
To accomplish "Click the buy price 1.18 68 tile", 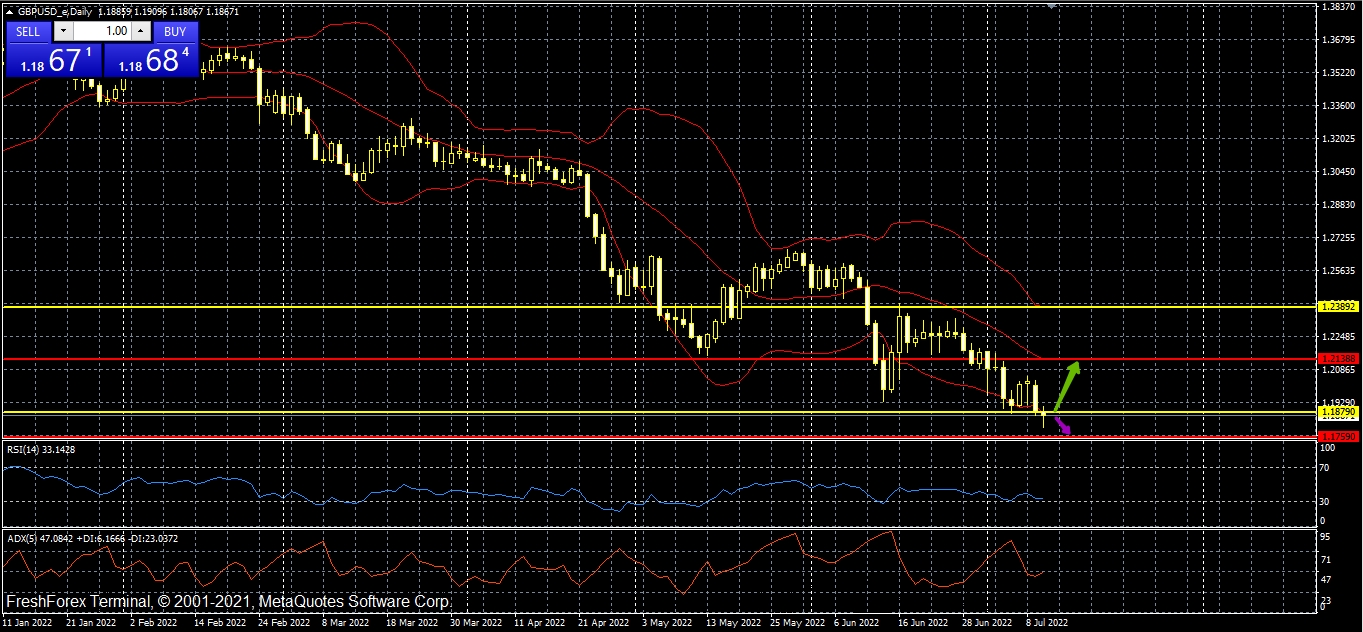I will click(152, 60).
